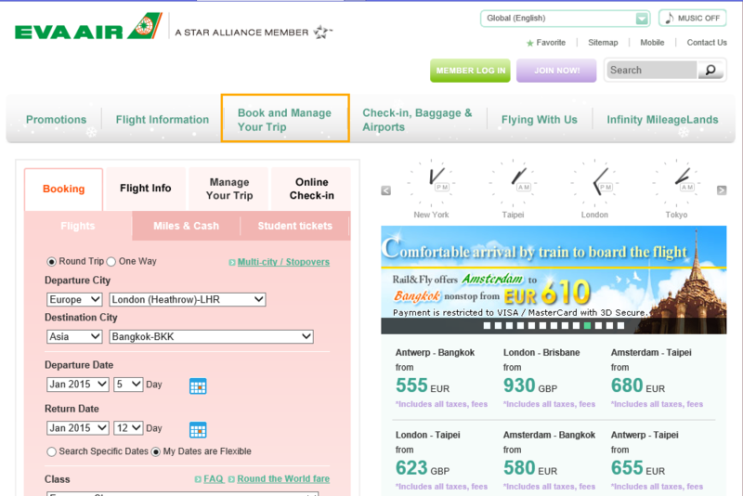Click the EVA Air logo
Image resolution: width=743 pixels, height=496 pixels.
88,27
